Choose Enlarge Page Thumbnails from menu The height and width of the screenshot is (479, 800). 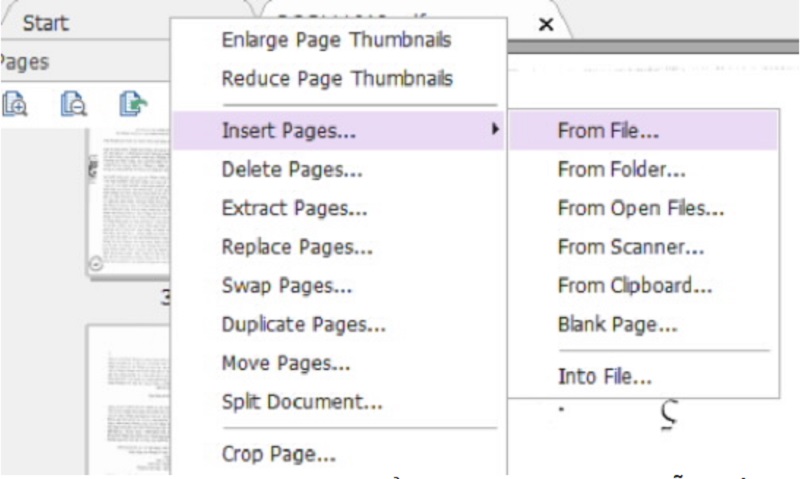336,40
